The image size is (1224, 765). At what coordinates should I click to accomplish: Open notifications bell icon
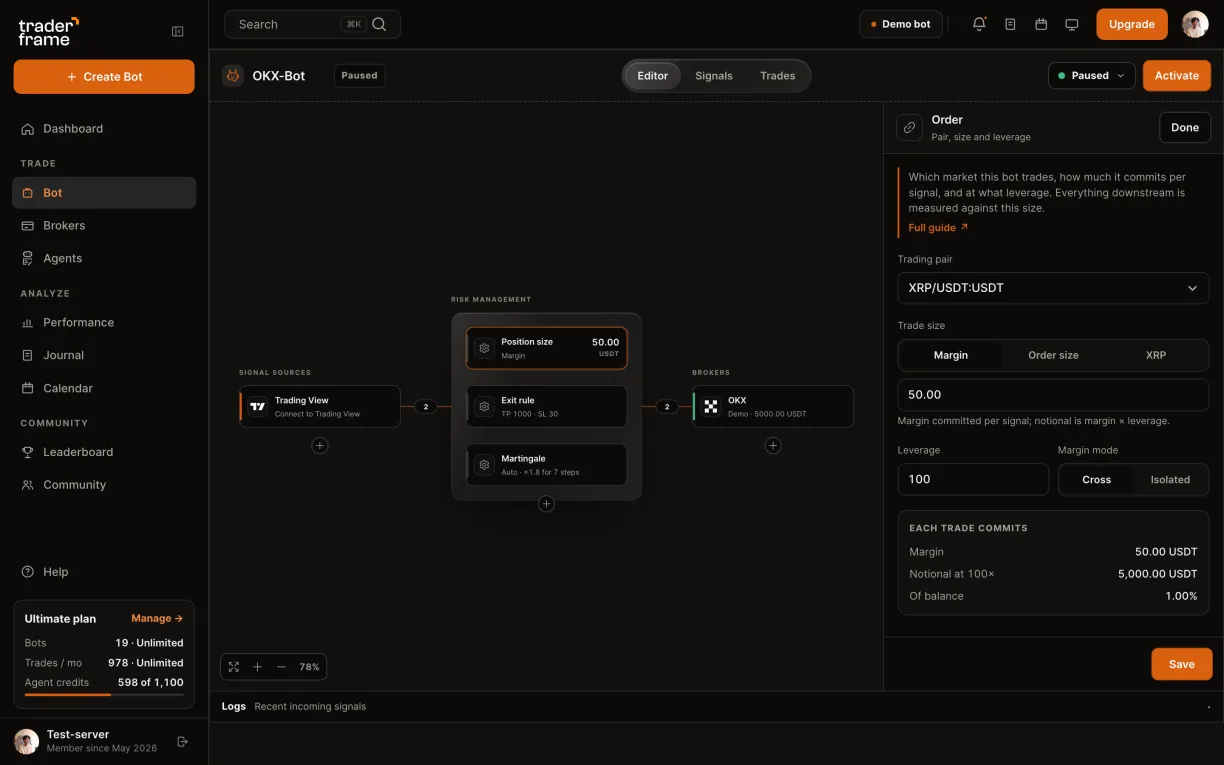(979, 24)
